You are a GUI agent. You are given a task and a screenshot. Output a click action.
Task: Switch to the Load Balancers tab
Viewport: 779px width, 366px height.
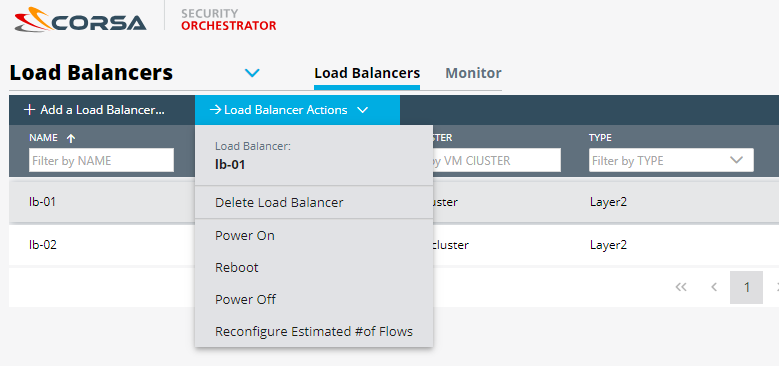click(367, 73)
